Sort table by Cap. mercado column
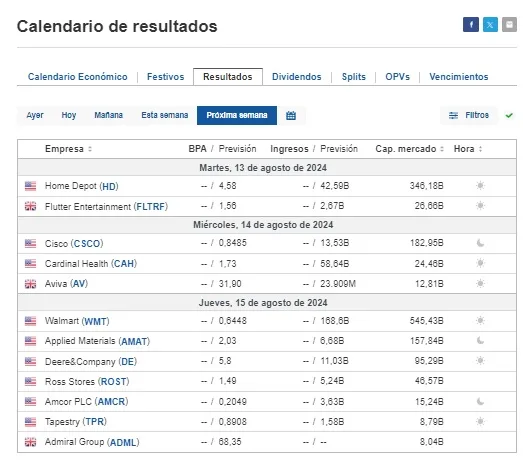Viewport: 523px width, 469px height. click(x=410, y=149)
